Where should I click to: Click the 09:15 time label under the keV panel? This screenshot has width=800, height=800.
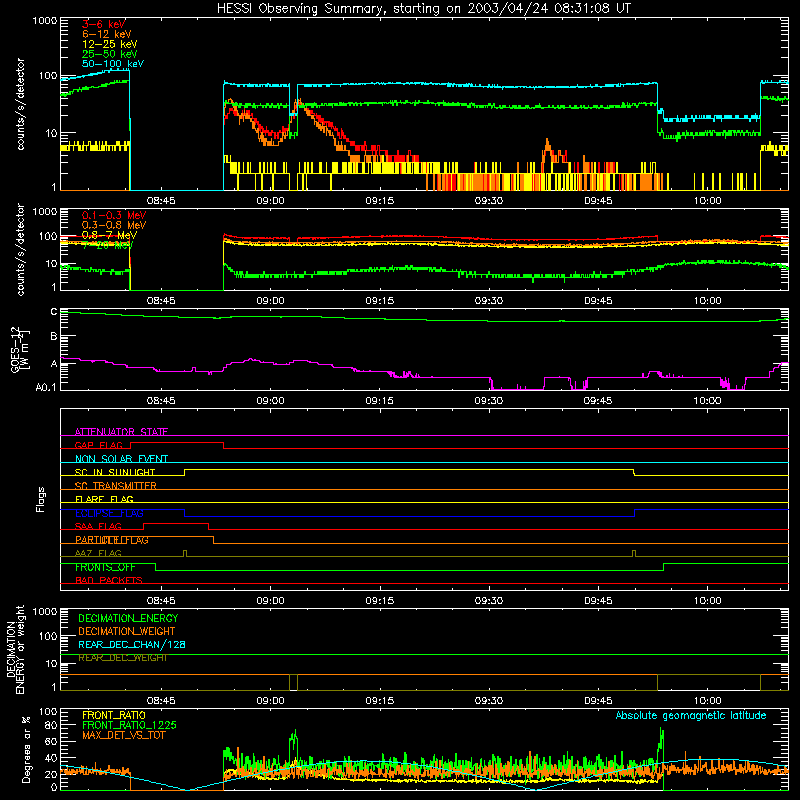pyautogui.click(x=380, y=201)
